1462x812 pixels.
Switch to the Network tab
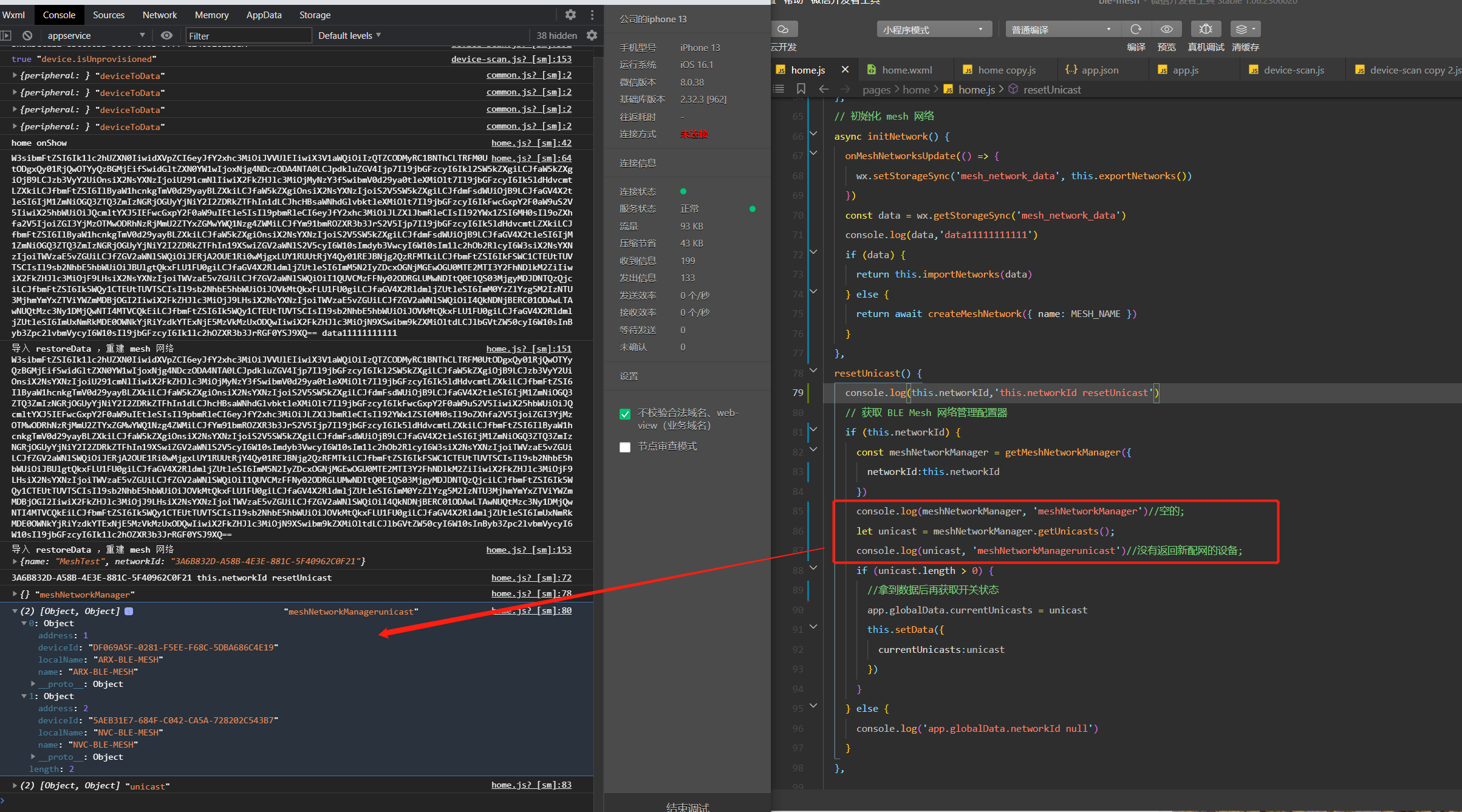(x=159, y=15)
